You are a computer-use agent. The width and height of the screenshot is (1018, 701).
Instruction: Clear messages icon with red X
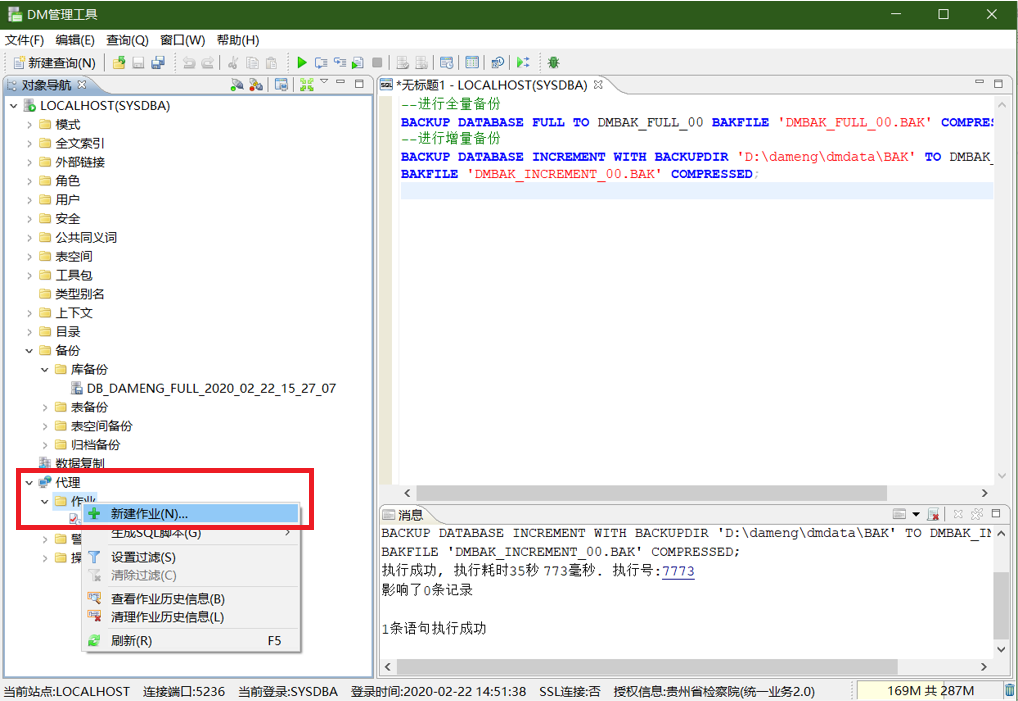tap(933, 514)
